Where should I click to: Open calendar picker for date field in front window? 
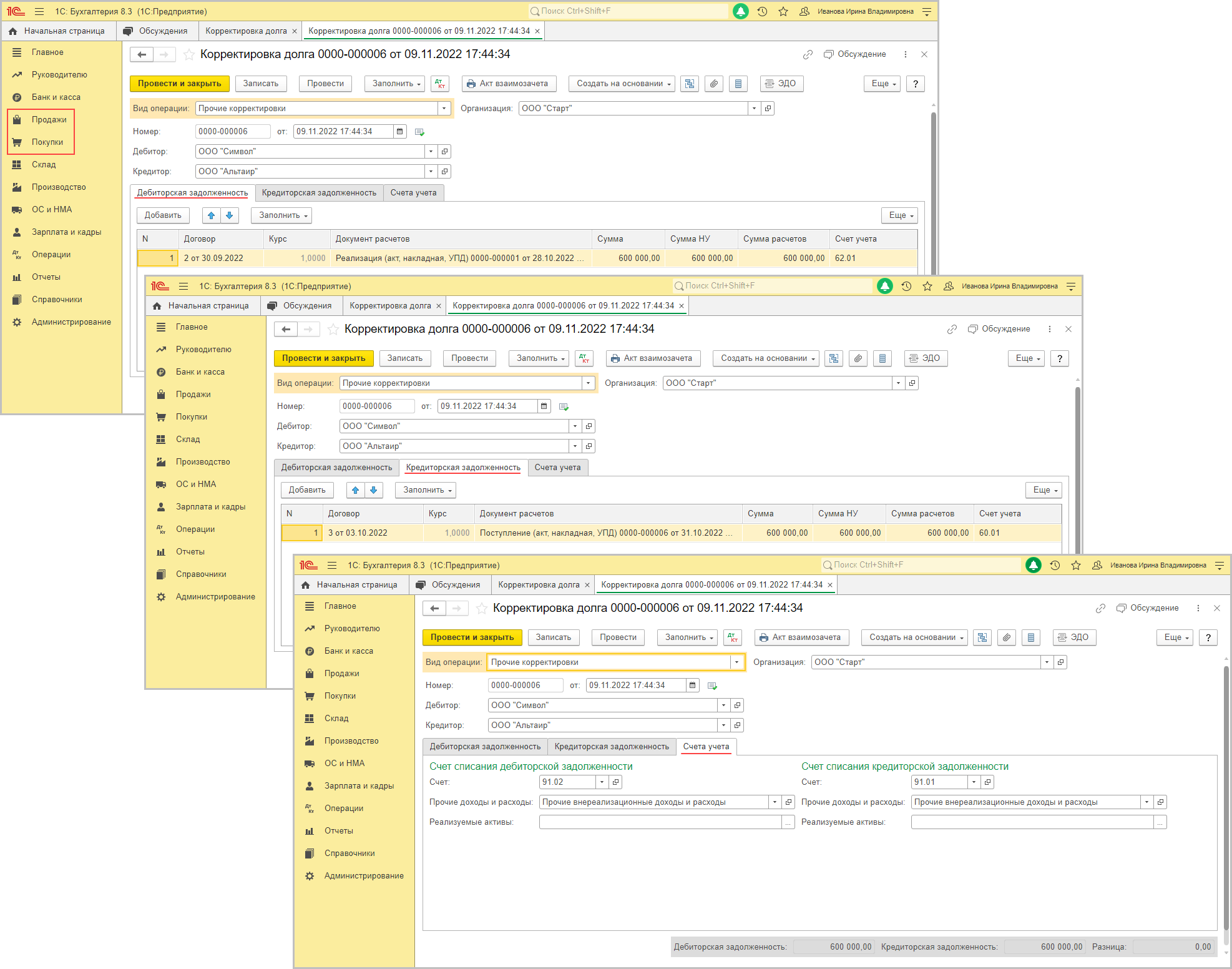(693, 686)
